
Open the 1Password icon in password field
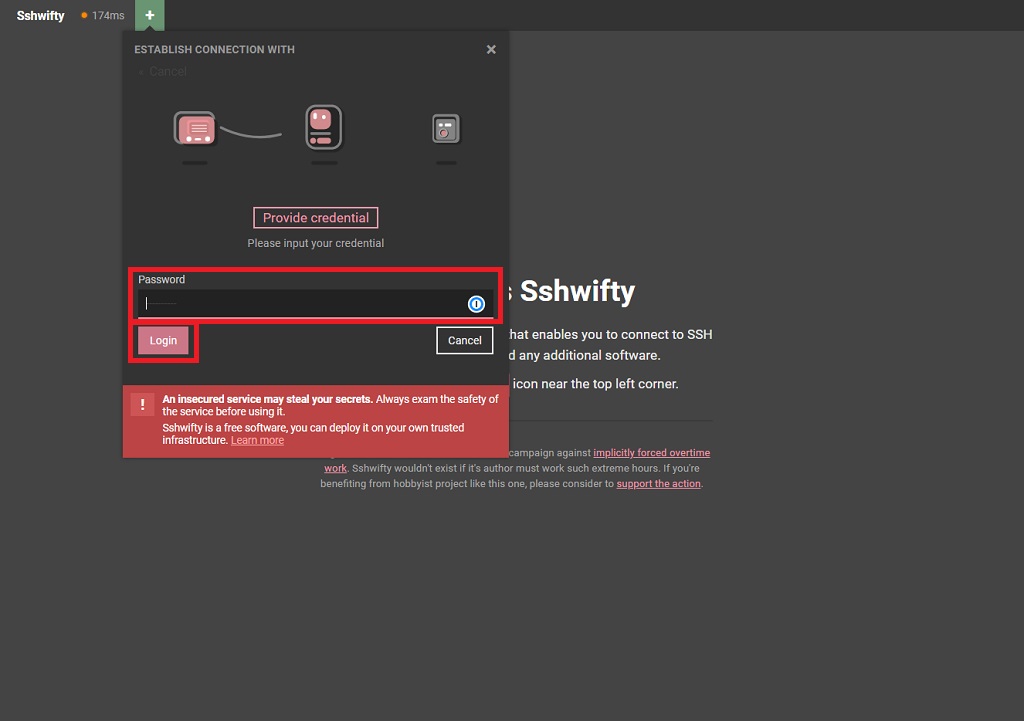(477, 304)
